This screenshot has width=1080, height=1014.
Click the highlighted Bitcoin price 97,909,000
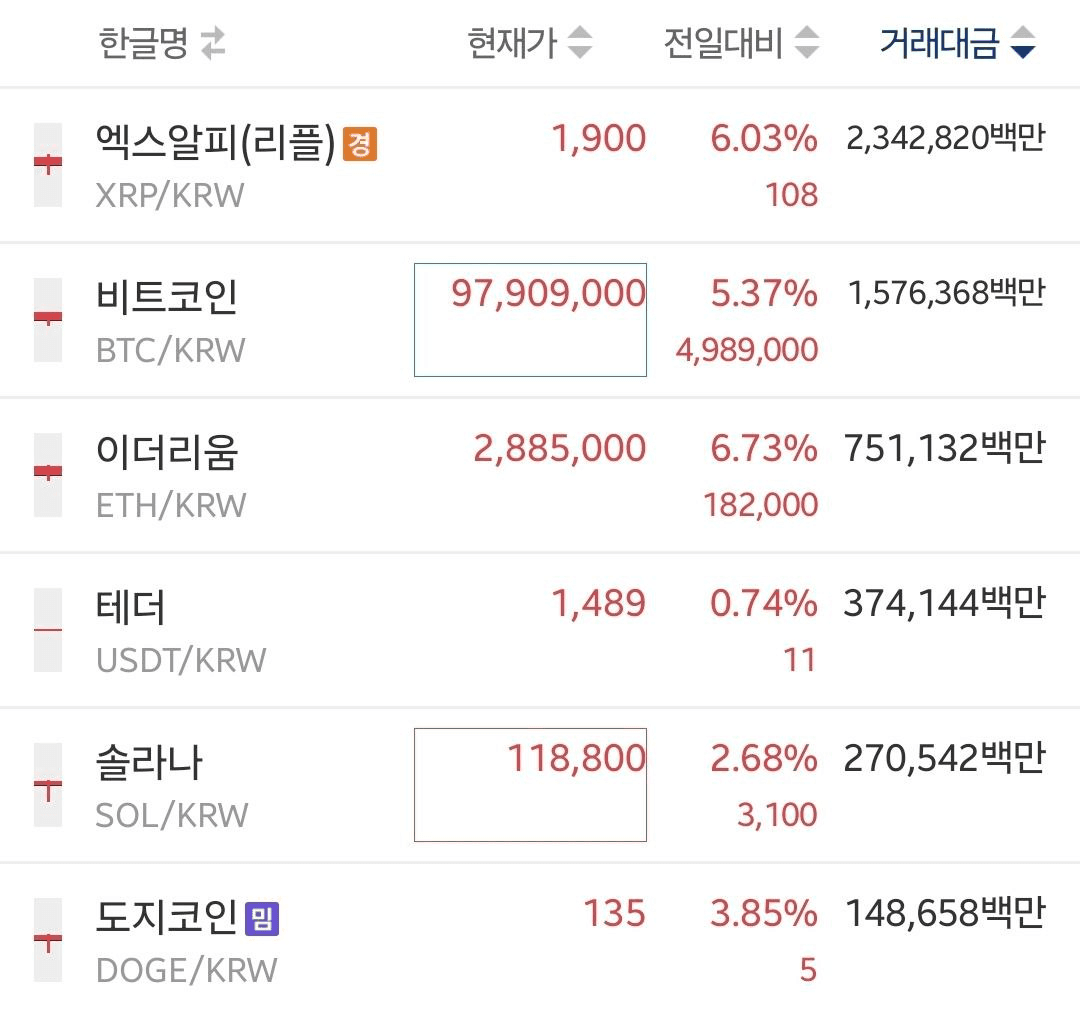pyautogui.click(x=547, y=294)
